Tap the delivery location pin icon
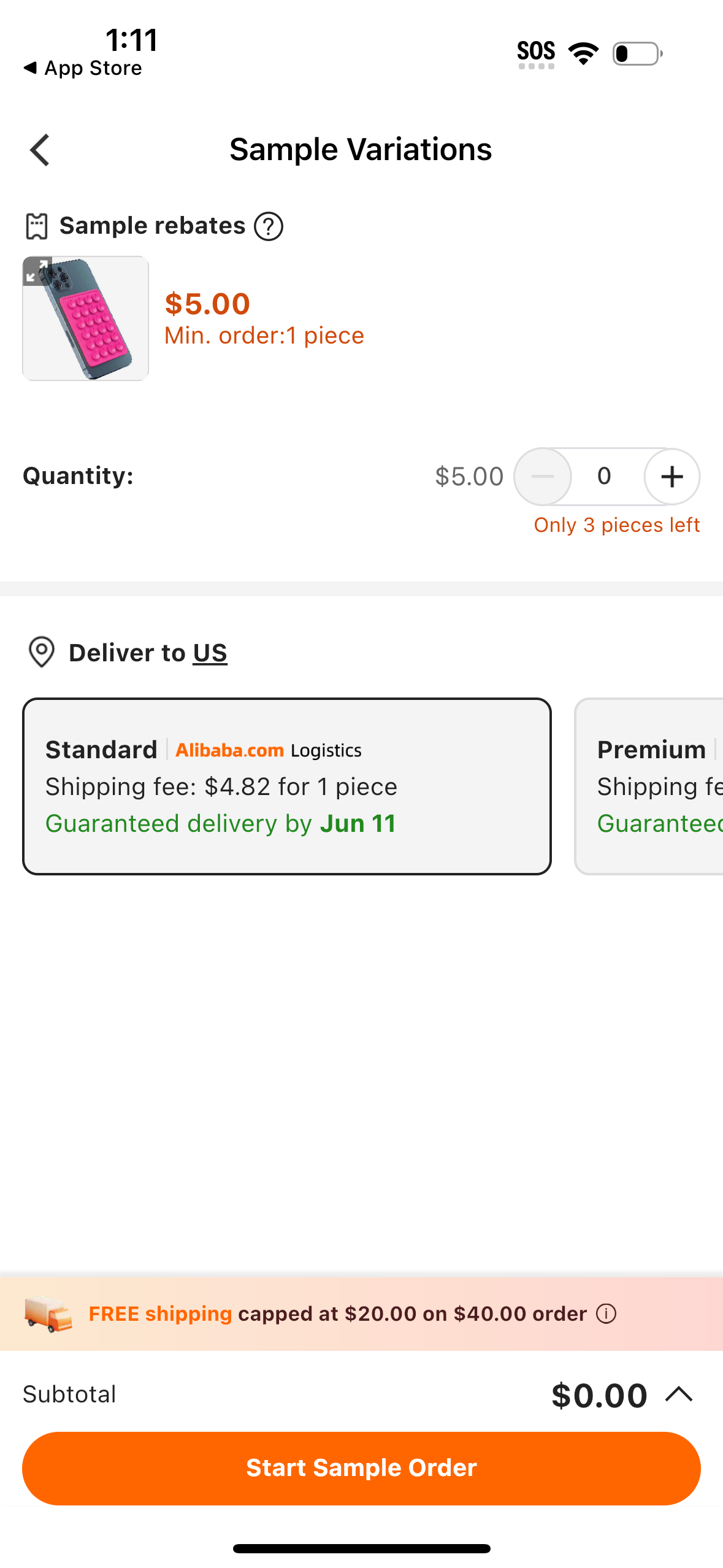Viewport: 723px width, 1568px height. click(x=42, y=652)
